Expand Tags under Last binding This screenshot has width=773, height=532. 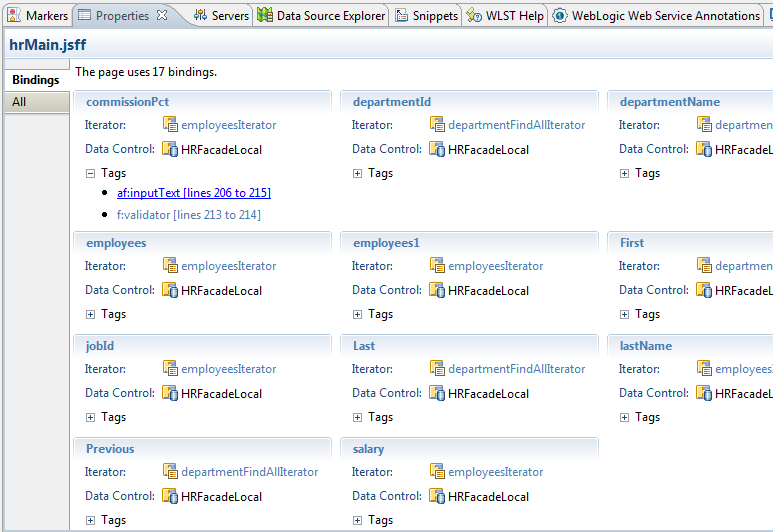click(x=357, y=418)
